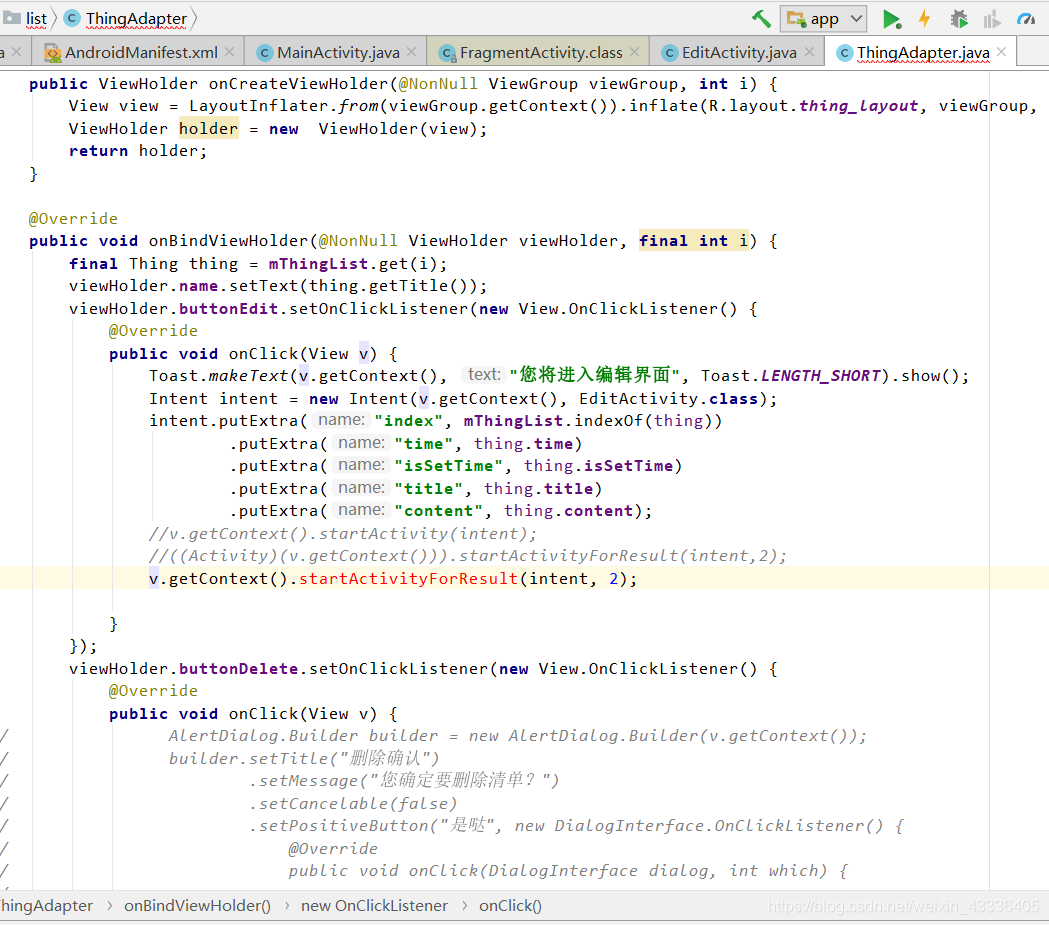The width and height of the screenshot is (1049, 925).
Task: Click the buttonDelete field reference
Action: point(238,669)
